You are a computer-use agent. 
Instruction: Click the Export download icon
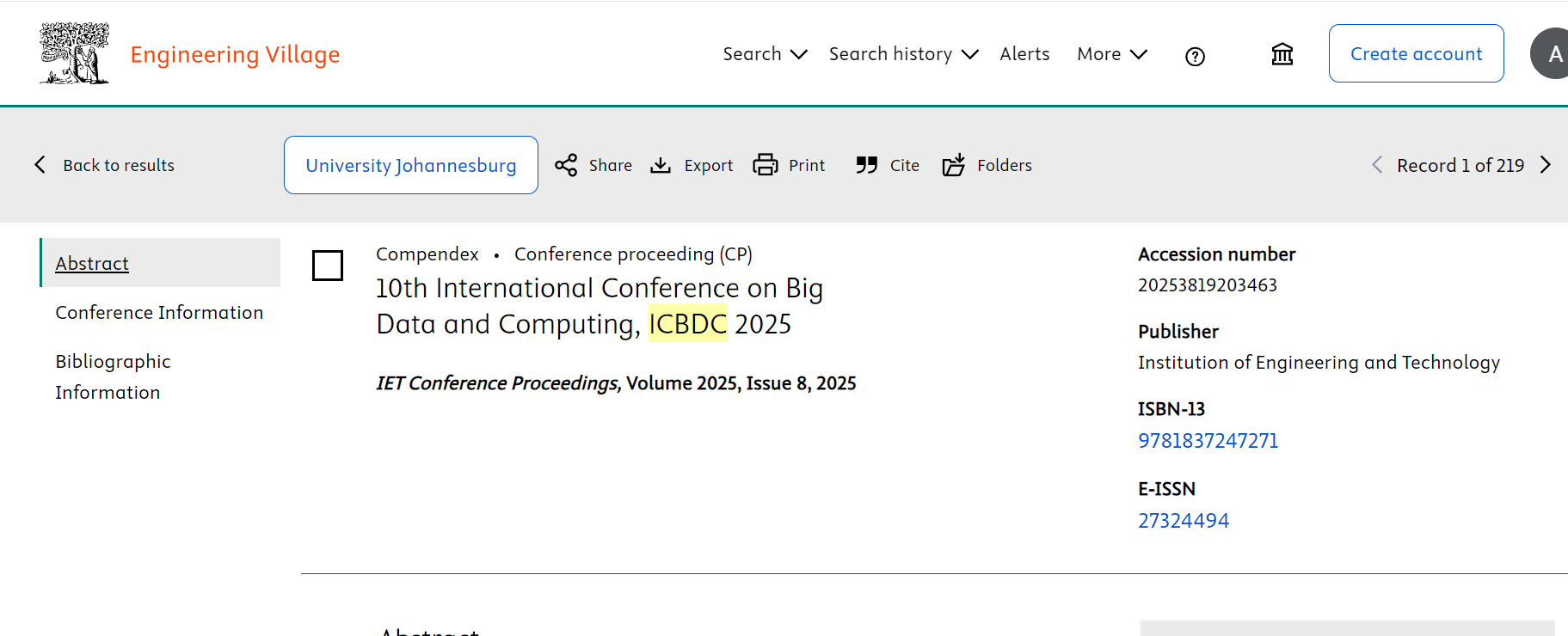[661, 165]
